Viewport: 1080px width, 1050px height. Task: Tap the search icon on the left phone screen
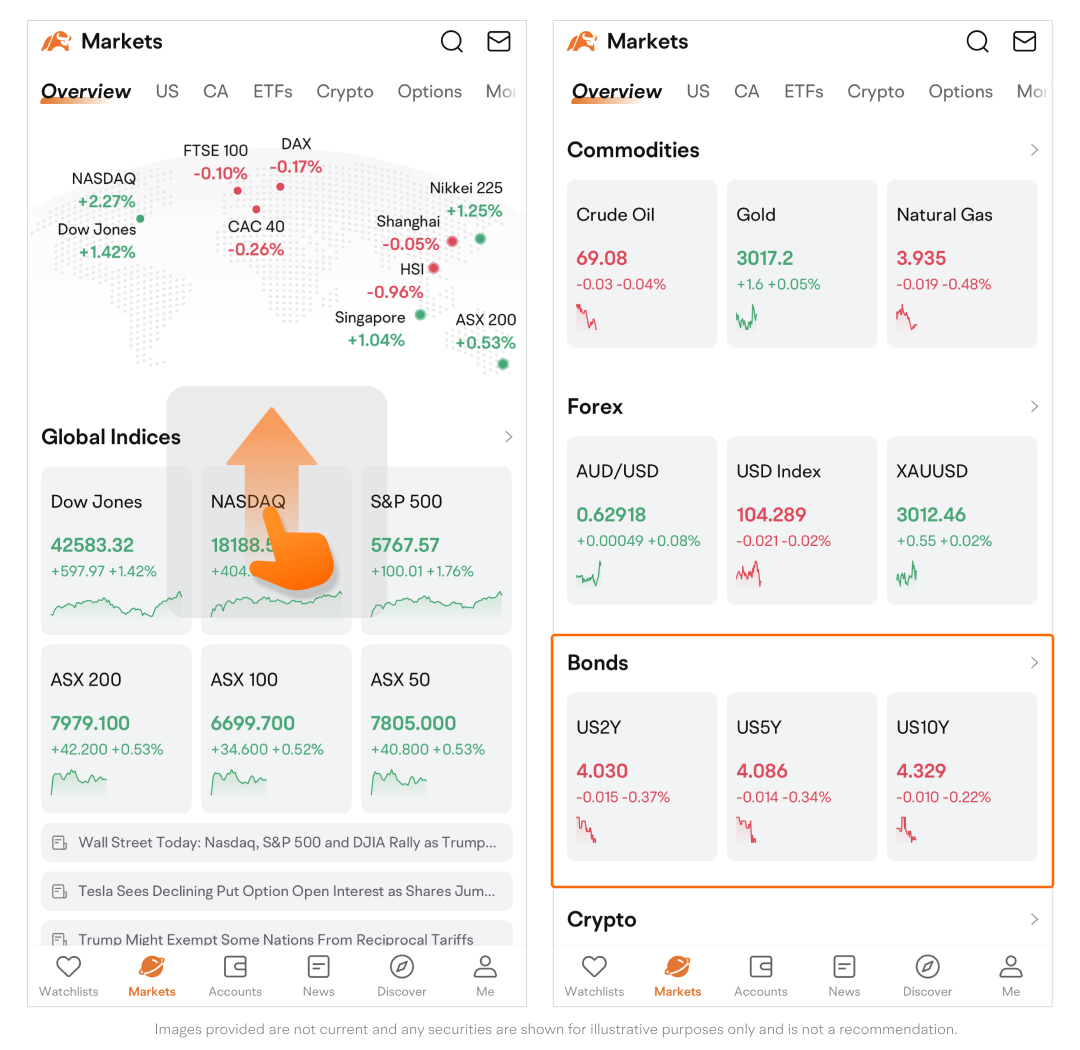click(x=452, y=41)
